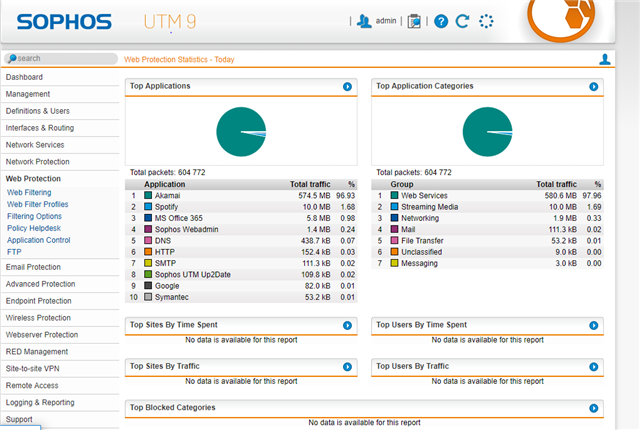The height and width of the screenshot is (430, 640).
Task: Expand Email Protection menu
Action: click(60, 267)
